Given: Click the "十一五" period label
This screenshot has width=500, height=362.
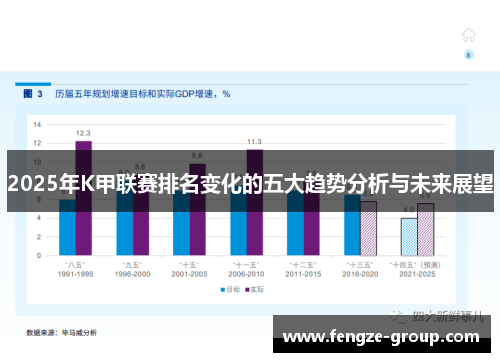Looking at the screenshot, I should (x=246, y=265).
